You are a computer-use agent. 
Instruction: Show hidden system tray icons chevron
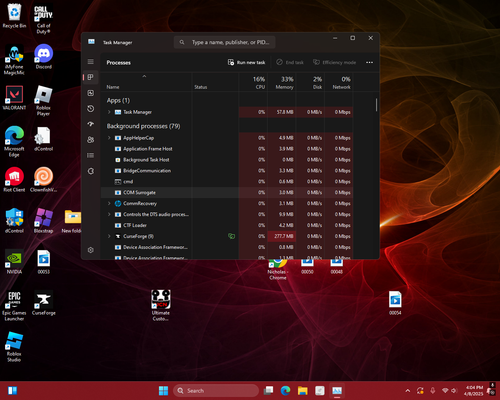click(408, 391)
